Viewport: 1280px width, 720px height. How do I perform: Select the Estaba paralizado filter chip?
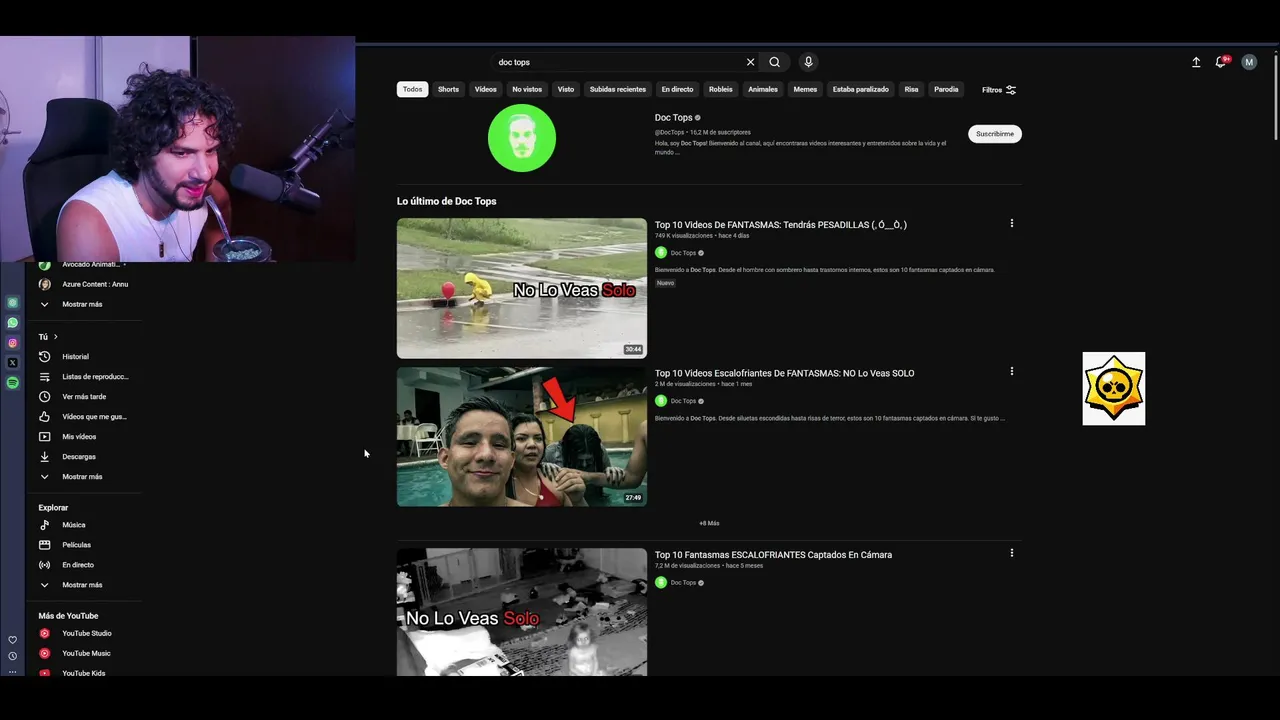click(861, 90)
